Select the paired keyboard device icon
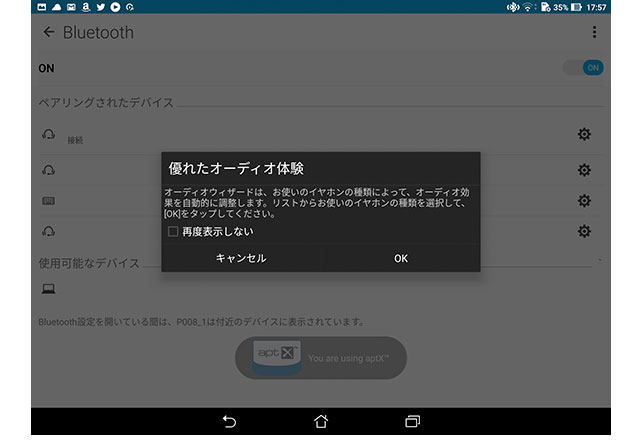642x445 pixels. point(48,201)
